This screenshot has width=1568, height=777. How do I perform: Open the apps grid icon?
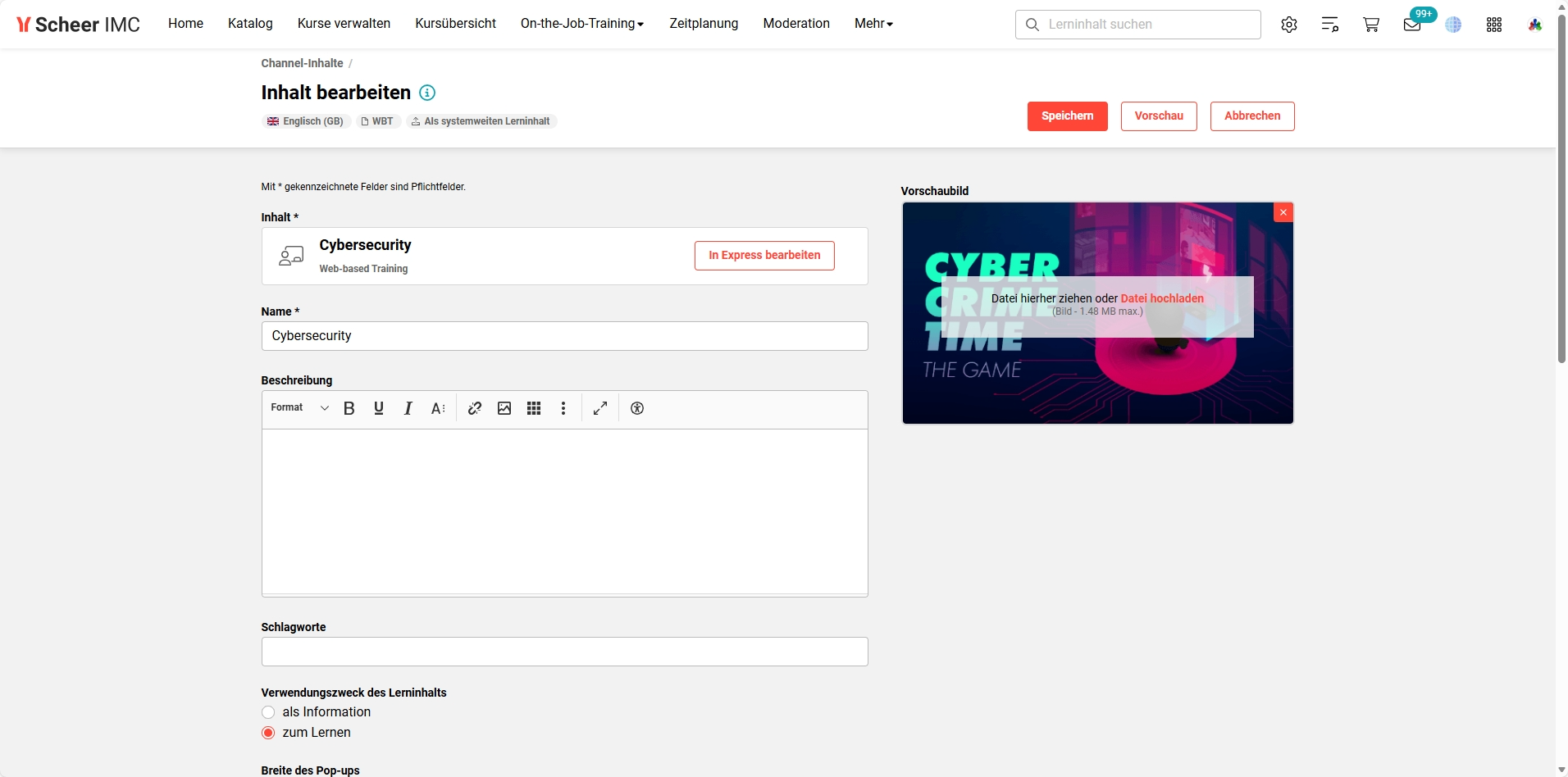click(x=1494, y=25)
